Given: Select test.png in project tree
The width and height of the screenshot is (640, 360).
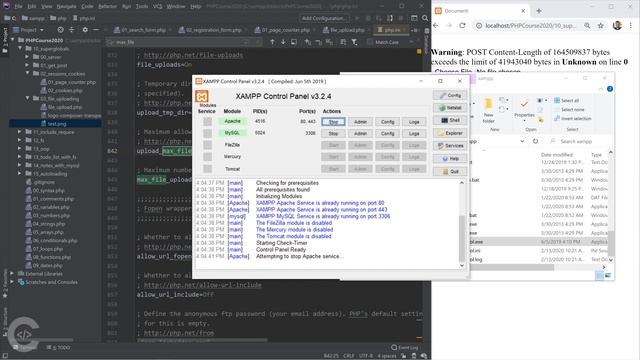Looking at the screenshot, I should point(56,124).
